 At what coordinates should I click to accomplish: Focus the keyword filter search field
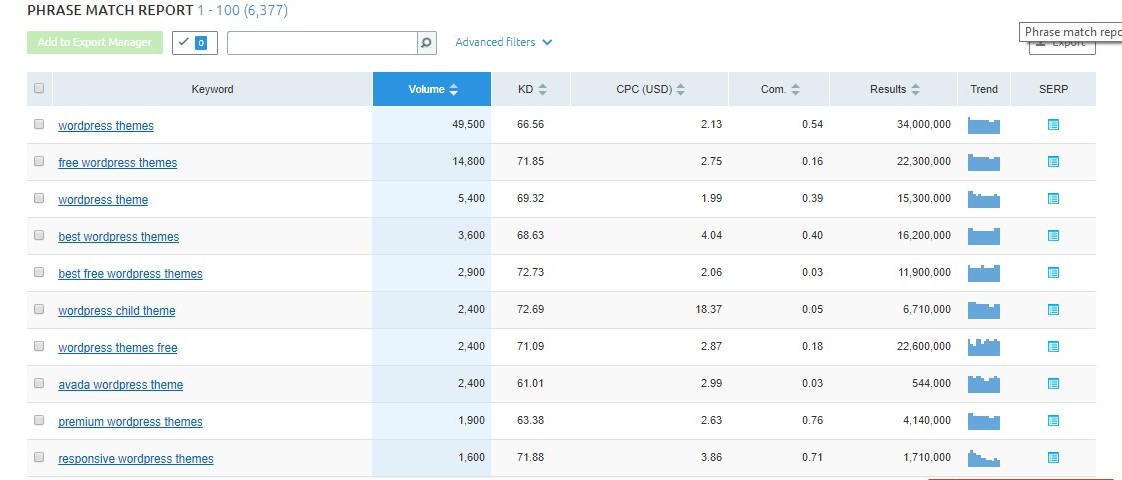(322, 43)
